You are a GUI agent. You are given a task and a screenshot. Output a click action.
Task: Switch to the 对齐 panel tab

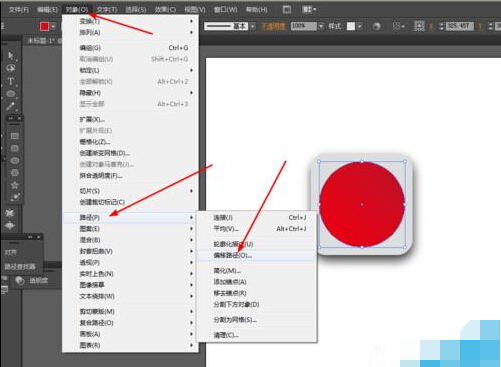(10, 252)
